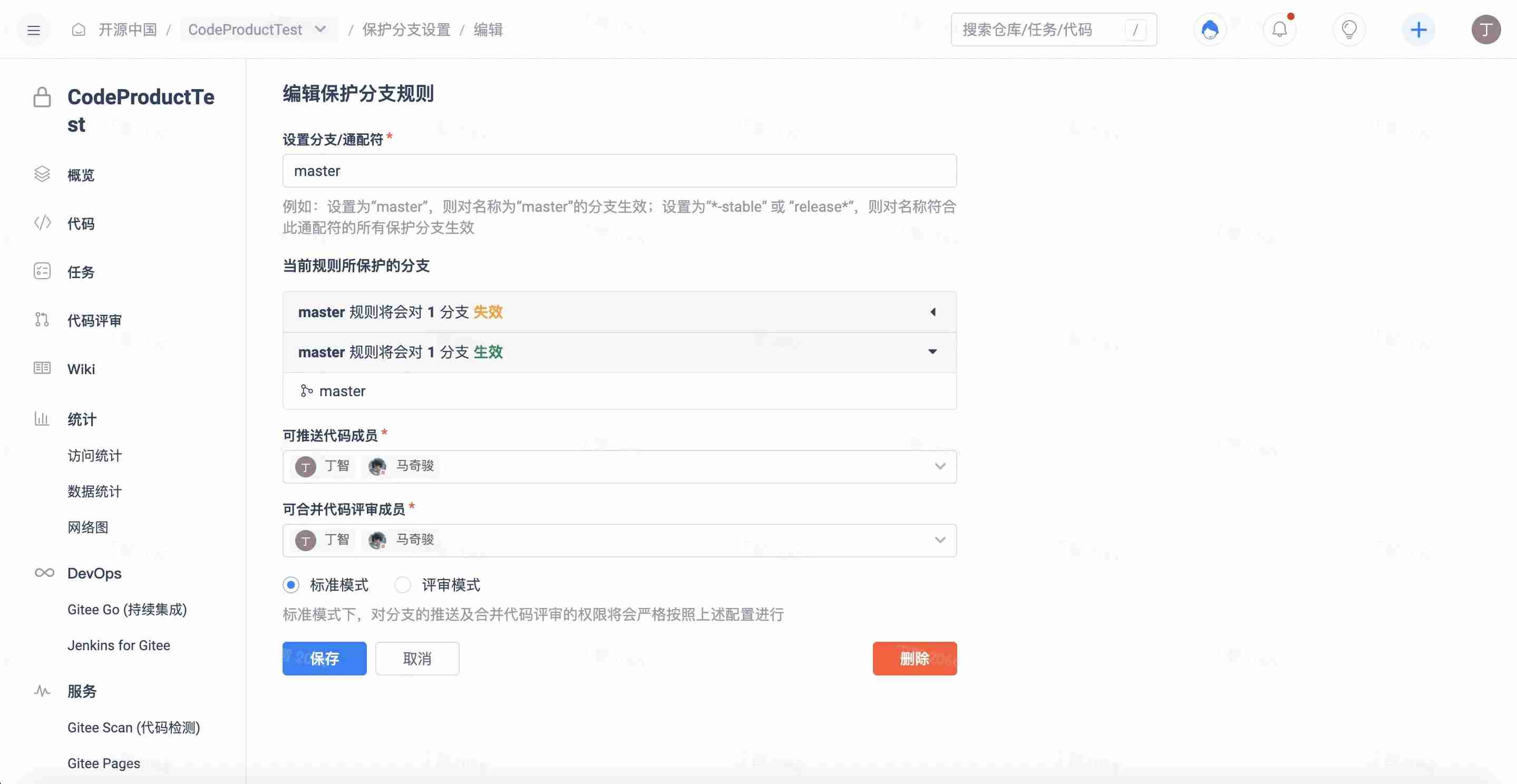This screenshot has width=1517, height=784.
Task: Click the 代码评审 pull request icon
Action: (42, 320)
